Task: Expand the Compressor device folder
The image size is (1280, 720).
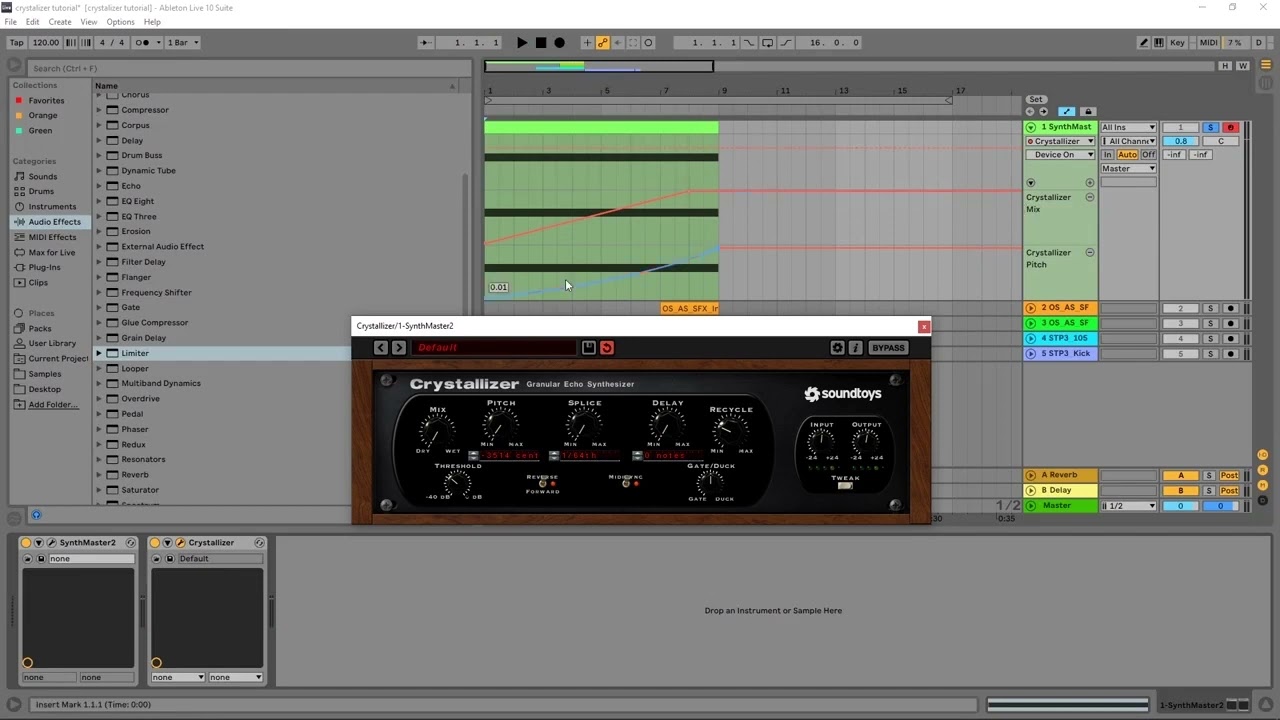Action: click(x=99, y=110)
